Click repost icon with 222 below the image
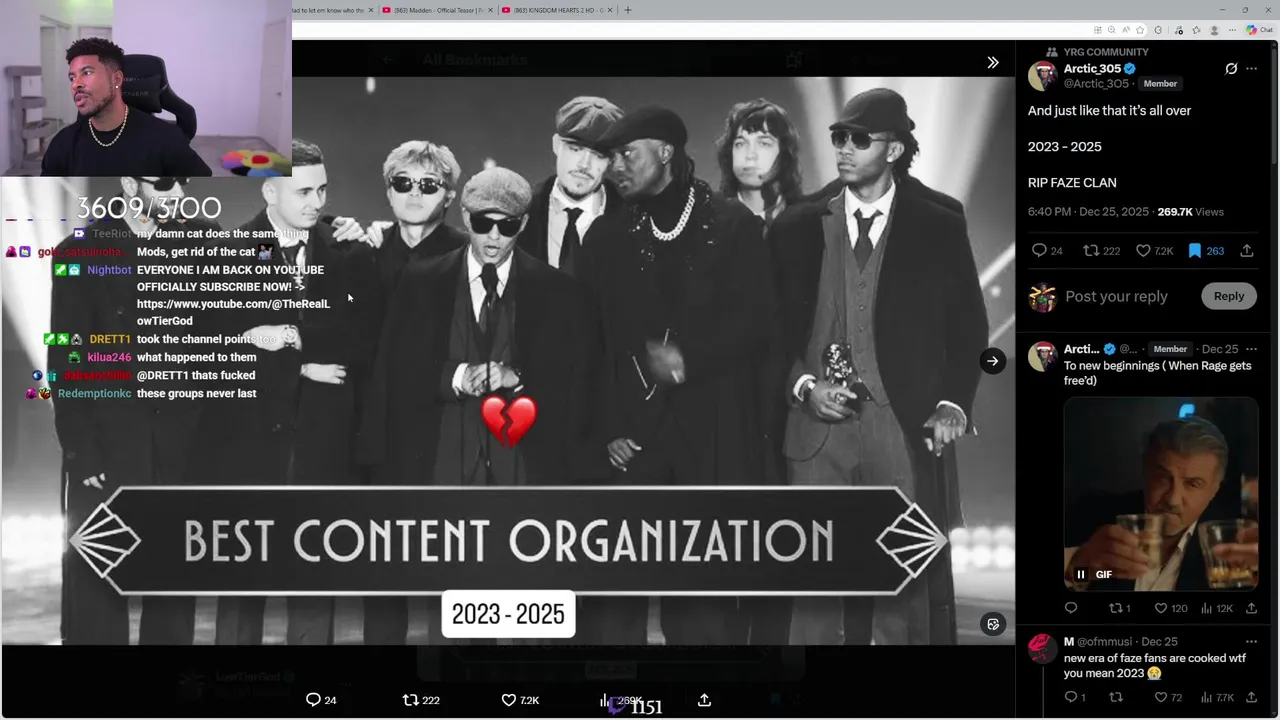This screenshot has height=720, width=1280. pos(421,700)
